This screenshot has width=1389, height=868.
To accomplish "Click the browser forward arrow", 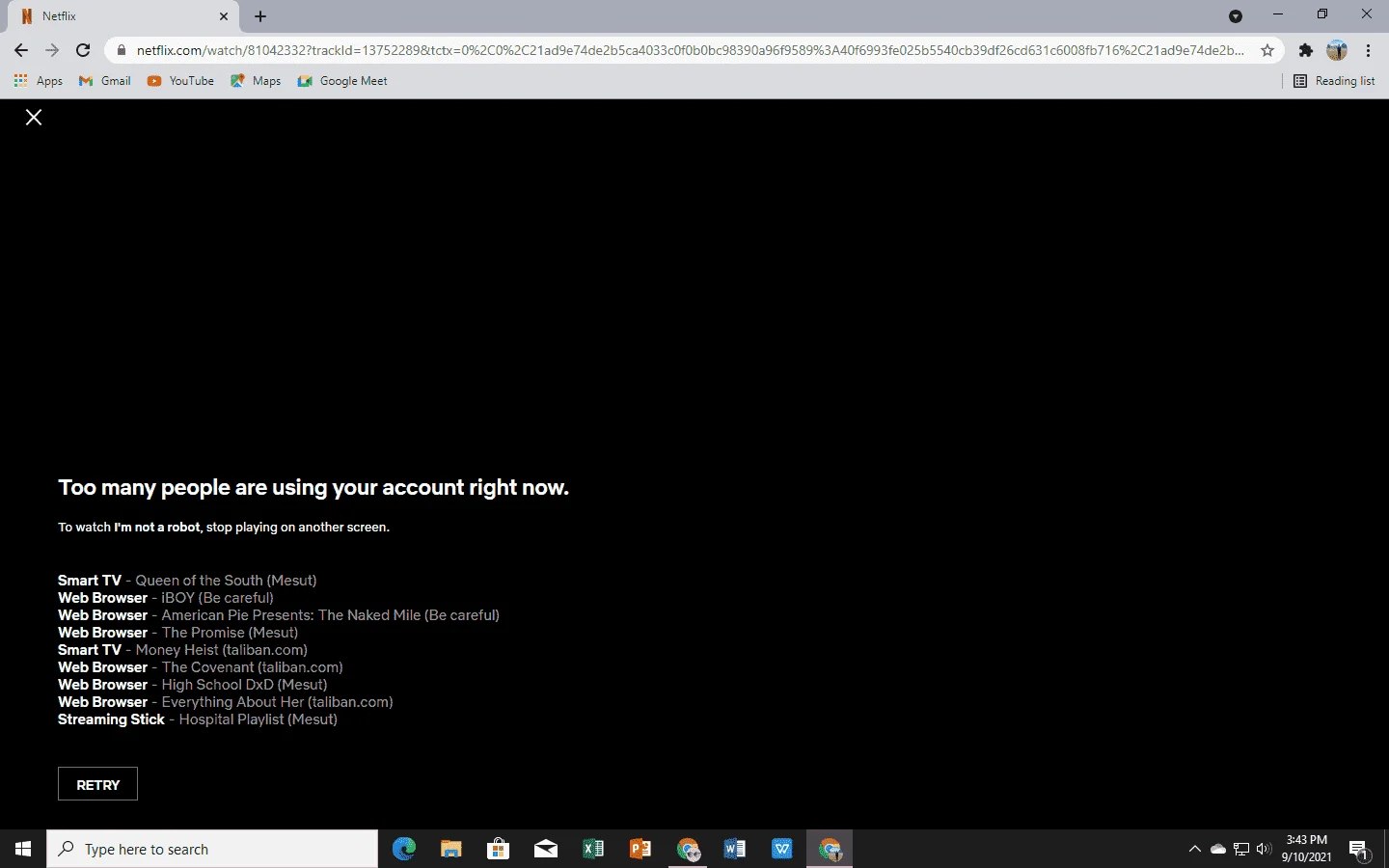I will (x=52, y=50).
